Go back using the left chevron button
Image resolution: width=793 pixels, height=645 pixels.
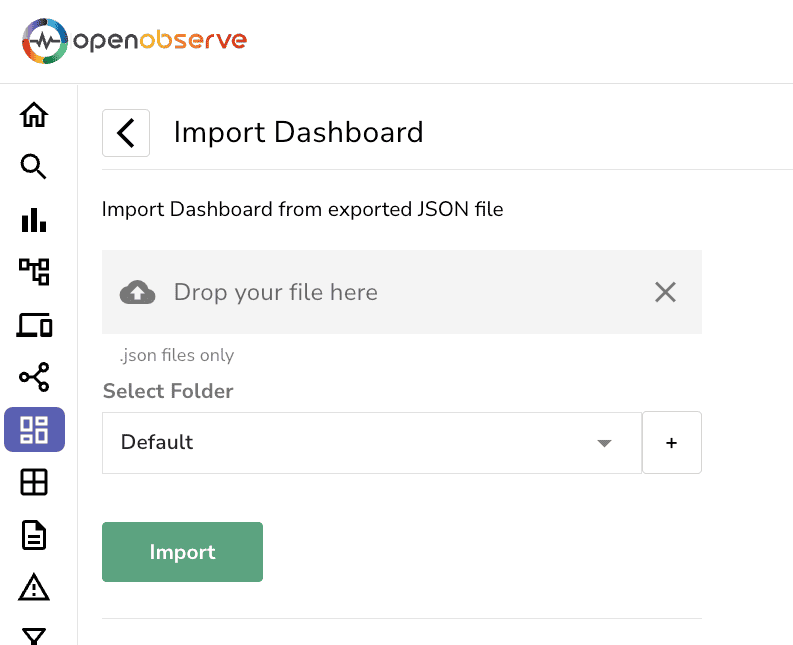126,133
